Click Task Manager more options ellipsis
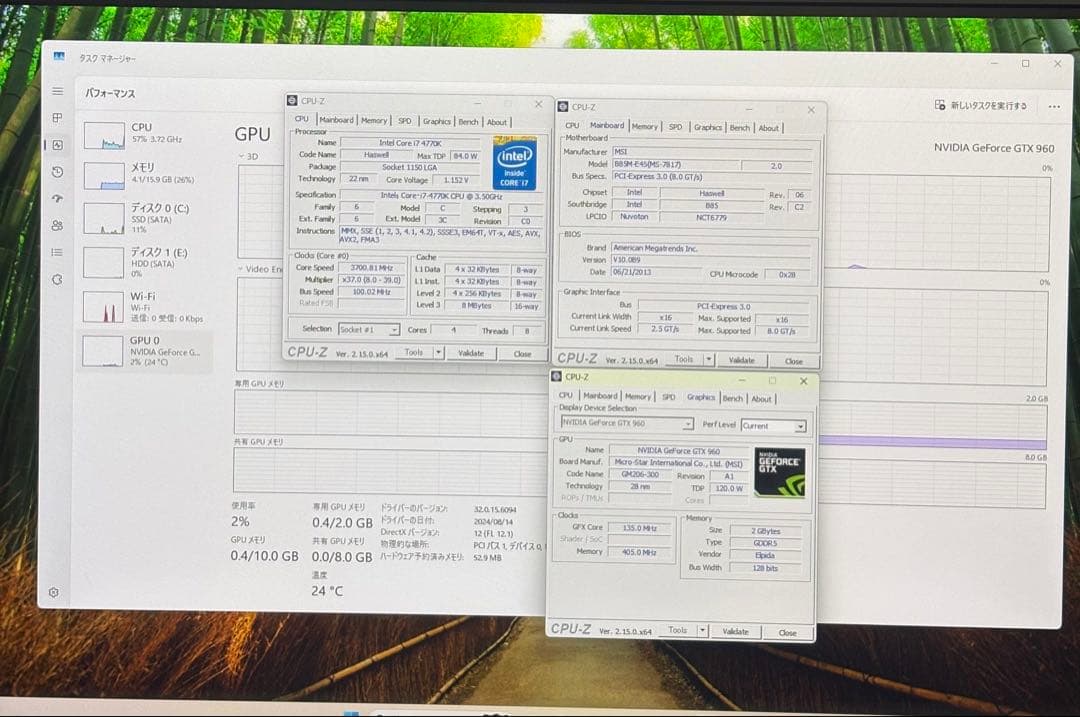This screenshot has height=717, width=1080. click(x=1054, y=107)
